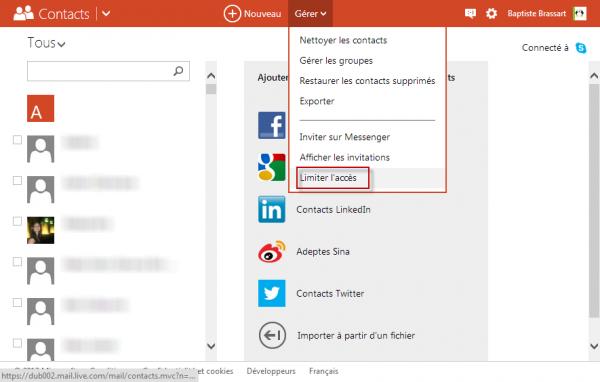Click the fifth contact's grey avatar
This screenshot has width=600, height=382.
point(41,312)
